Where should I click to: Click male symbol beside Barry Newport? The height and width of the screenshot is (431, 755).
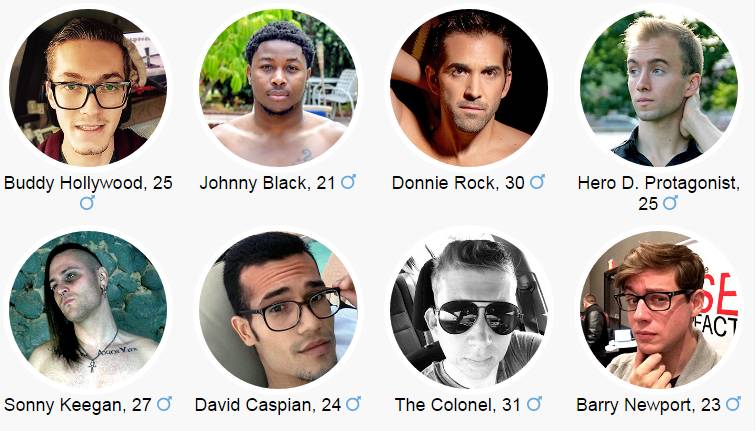pyautogui.click(x=733, y=404)
